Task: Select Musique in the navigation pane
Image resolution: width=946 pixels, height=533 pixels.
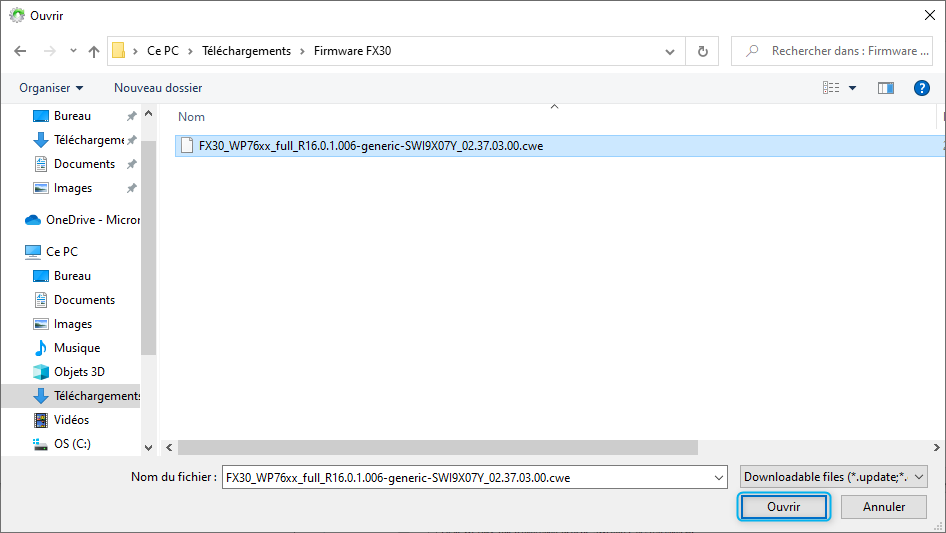Action: point(76,348)
